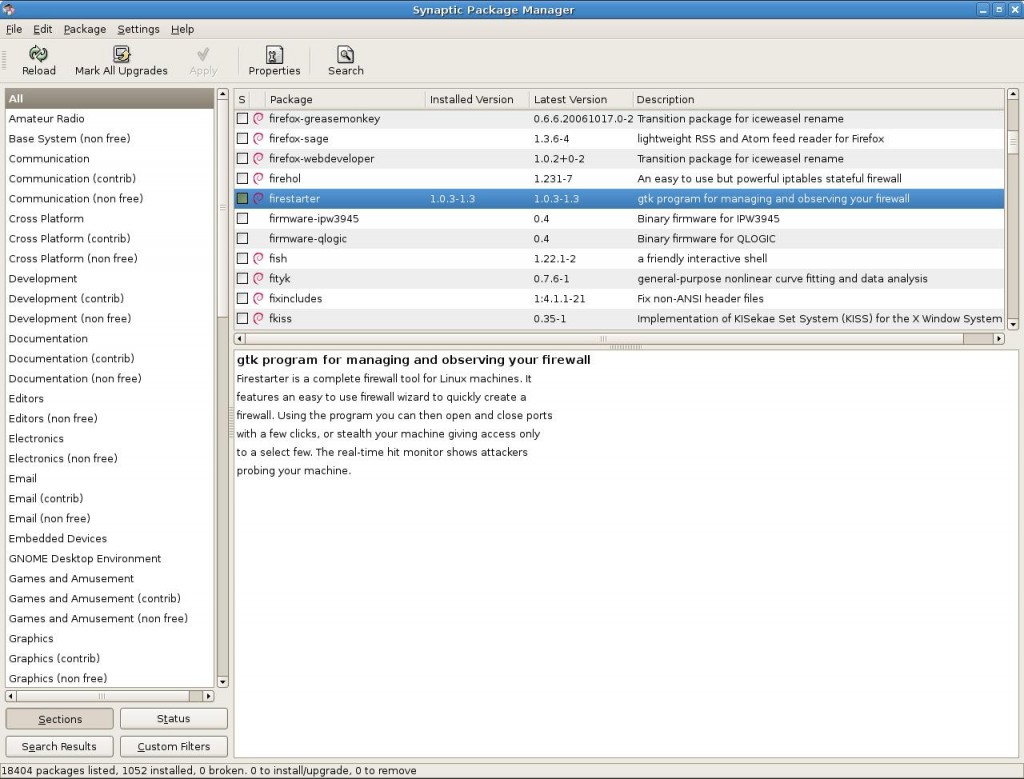
Task: Select Cross Platform (contrib) section
Action: (110, 238)
